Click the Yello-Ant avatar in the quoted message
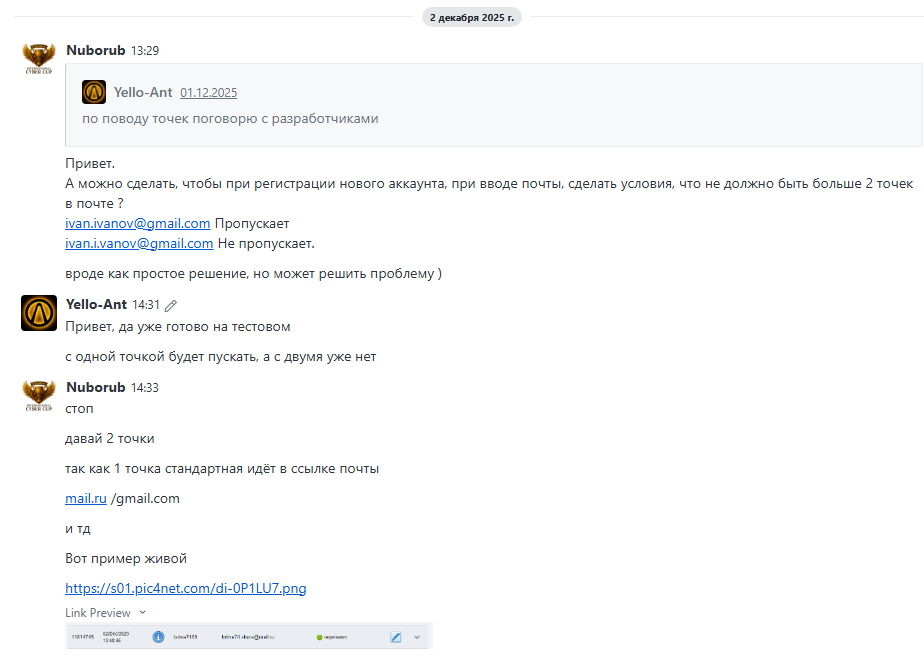Image resolution: width=924 pixels, height=661 pixels. (94, 92)
